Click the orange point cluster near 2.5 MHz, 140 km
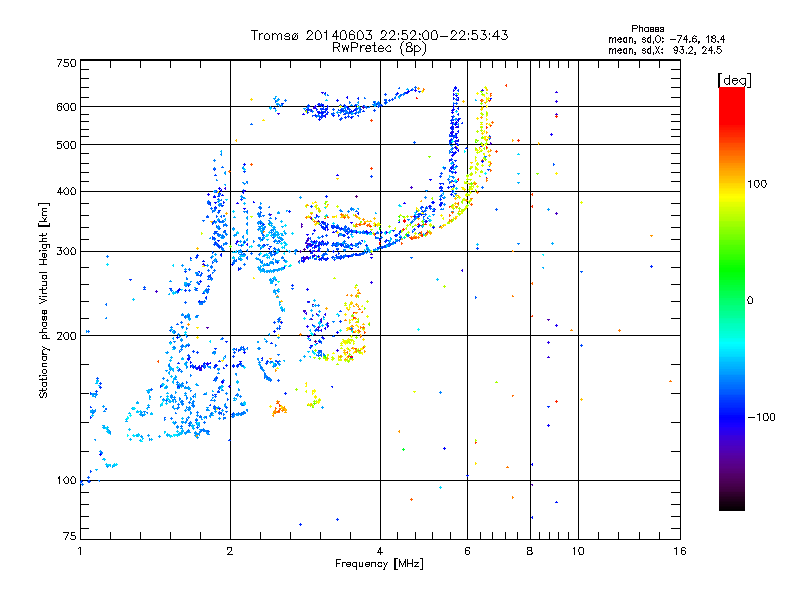 pos(279,409)
